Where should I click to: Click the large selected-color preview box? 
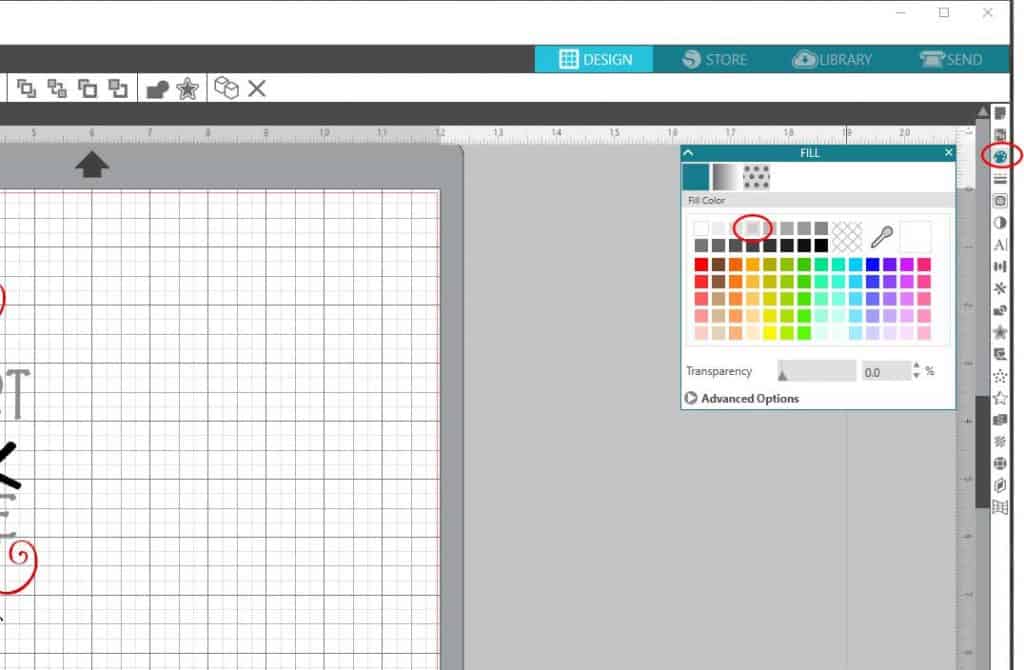[x=916, y=236]
